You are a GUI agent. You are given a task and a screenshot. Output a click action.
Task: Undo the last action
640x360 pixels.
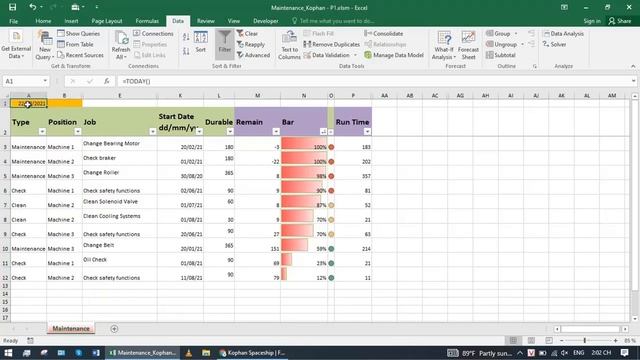tap(33, 7)
